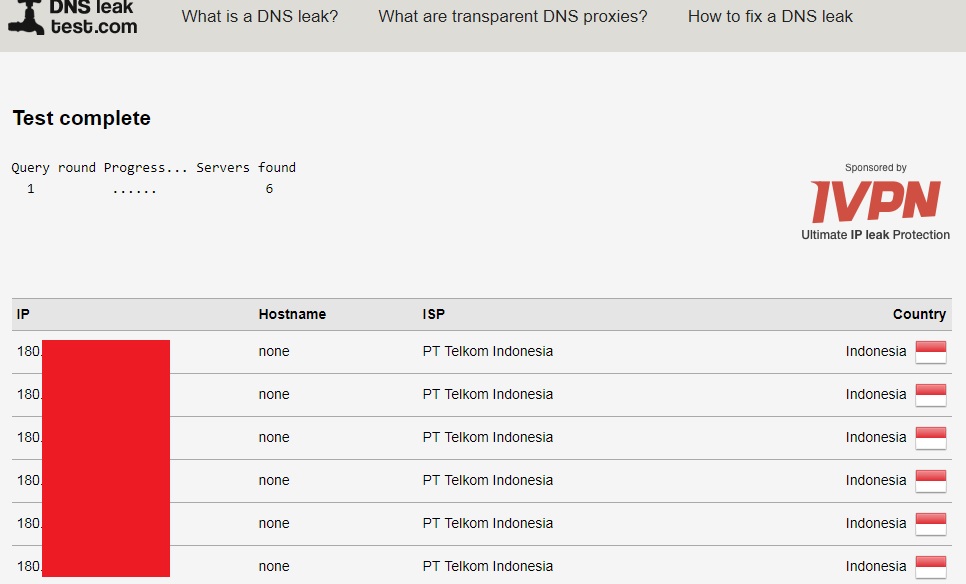Click the Indonesia flag in last row
966x584 pixels.
pyautogui.click(x=930, y=566)
